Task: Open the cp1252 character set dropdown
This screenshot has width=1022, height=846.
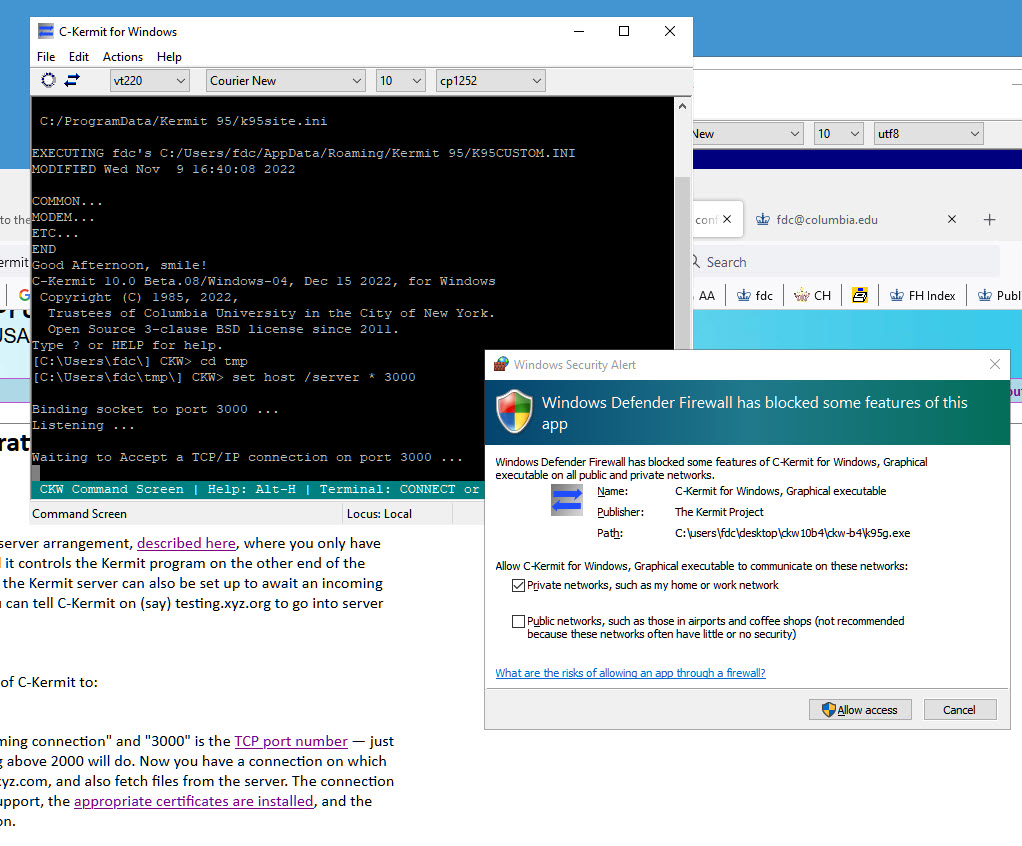Action: tap(489, 81)
